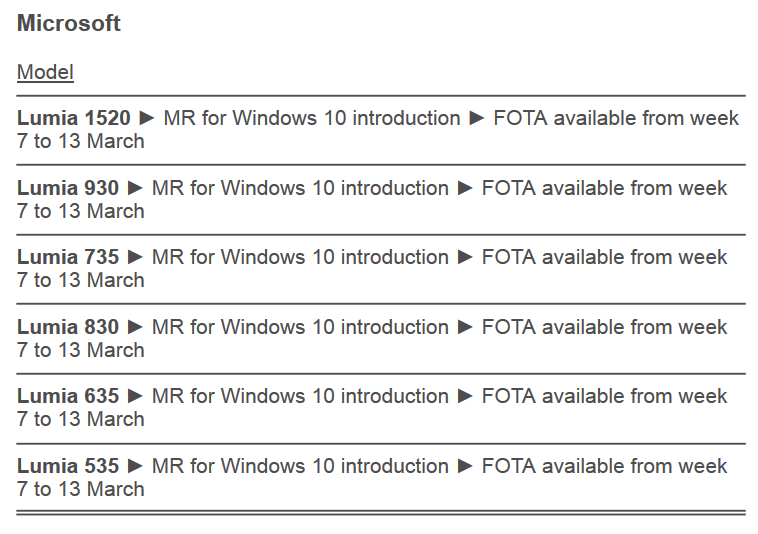Click MR for Windows 10 introduction beside Lumia 1520

[x=312, y=118]
